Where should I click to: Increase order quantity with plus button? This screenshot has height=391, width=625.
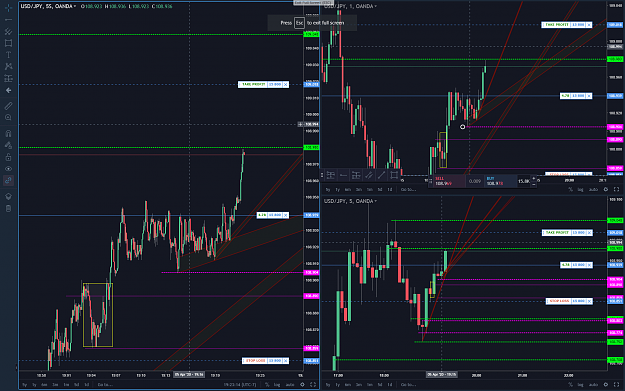534,179
